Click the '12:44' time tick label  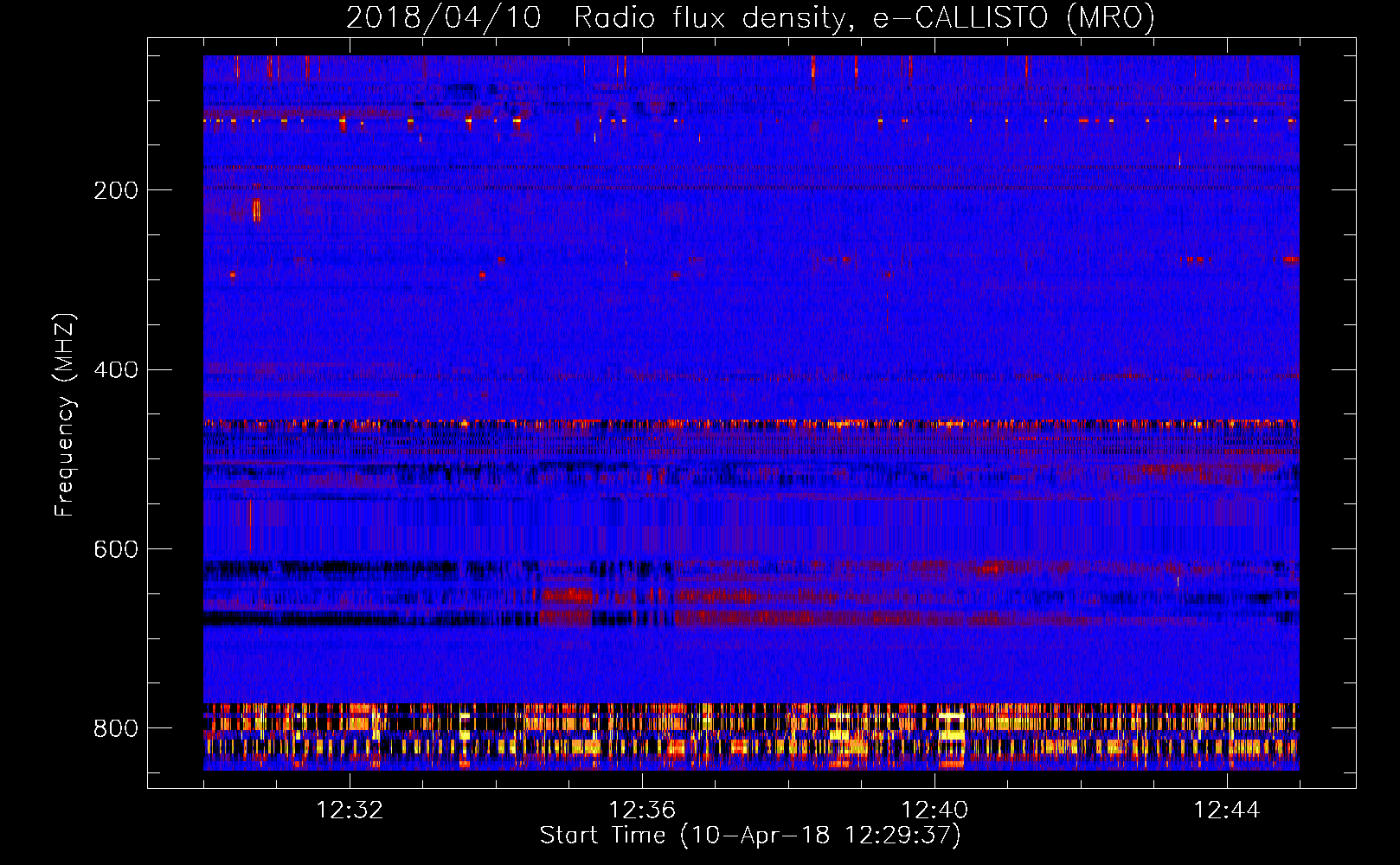1227,811
